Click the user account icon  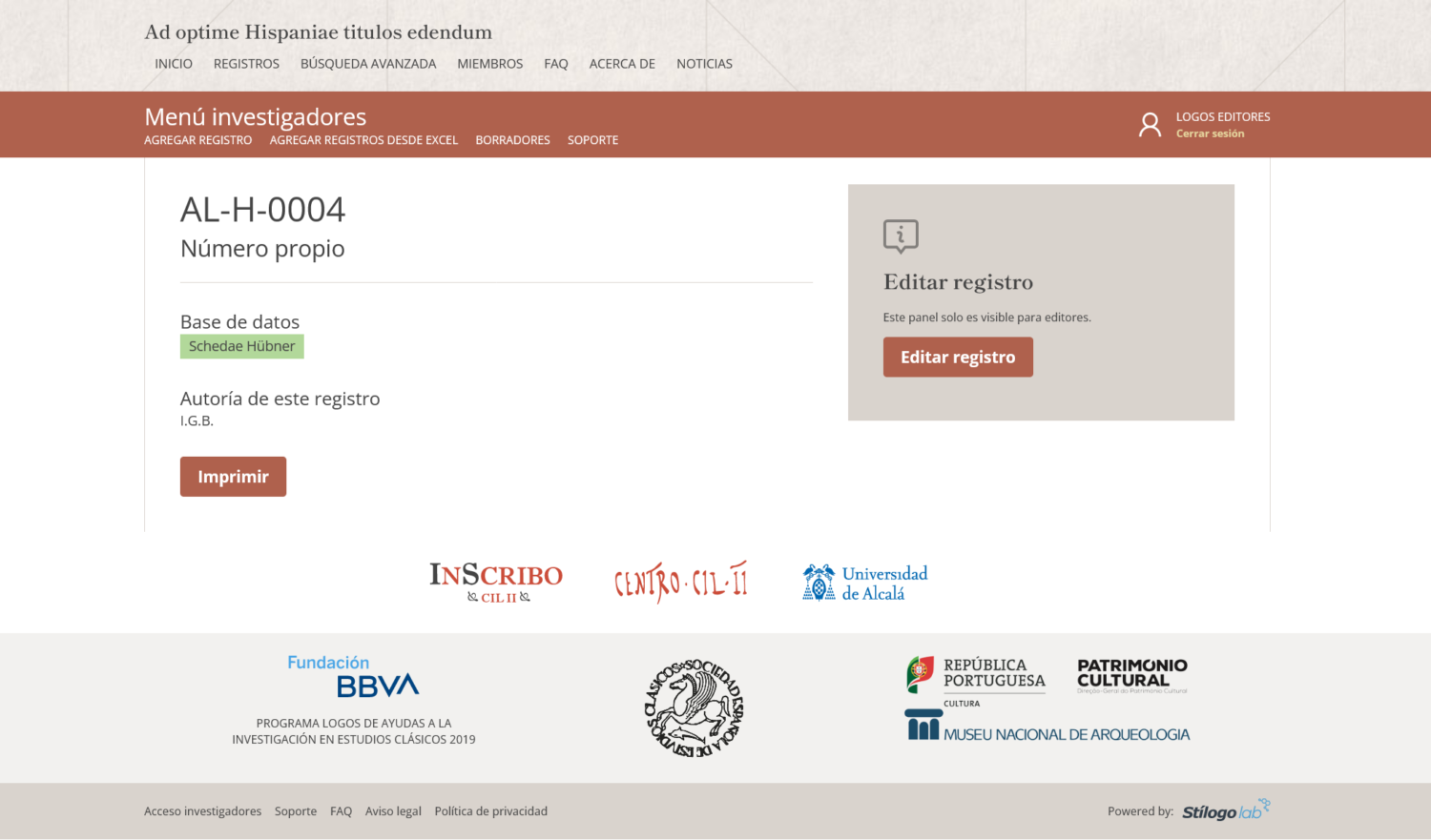(1150, 124)
